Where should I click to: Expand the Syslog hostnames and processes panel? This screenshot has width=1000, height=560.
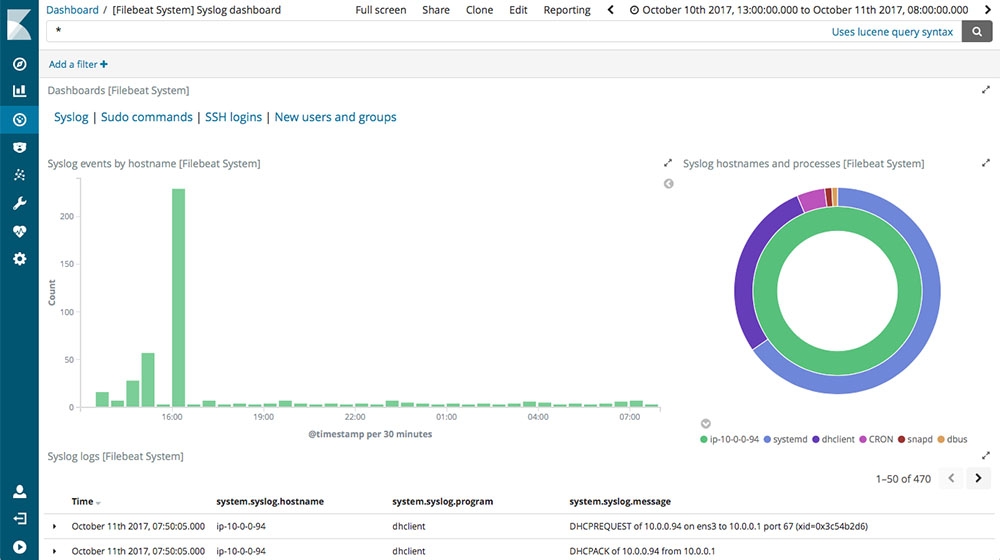pos(985,163)
